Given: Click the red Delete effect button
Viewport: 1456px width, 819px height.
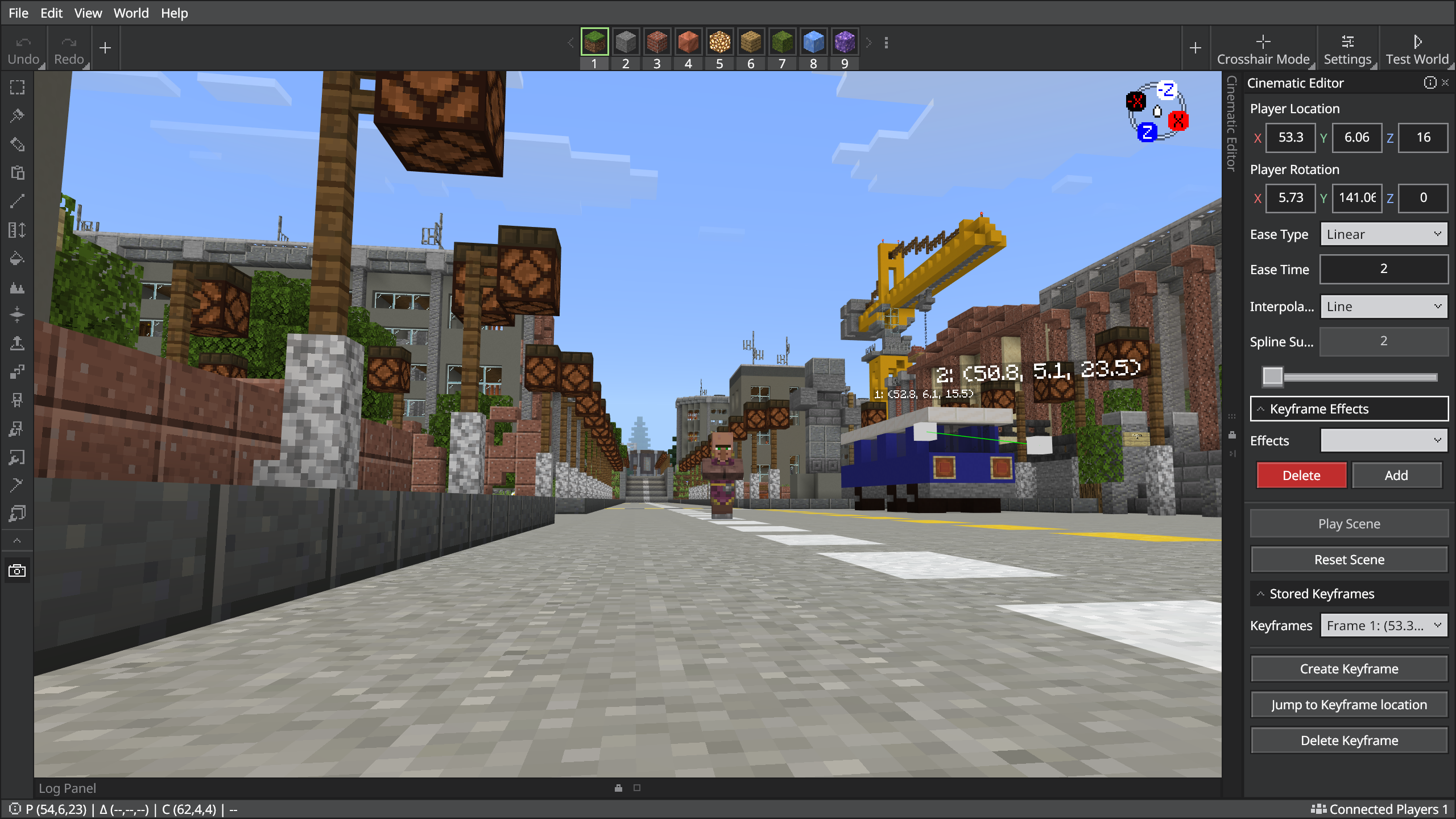Looking at the screenshot, I should click(x=1301, y=475).
